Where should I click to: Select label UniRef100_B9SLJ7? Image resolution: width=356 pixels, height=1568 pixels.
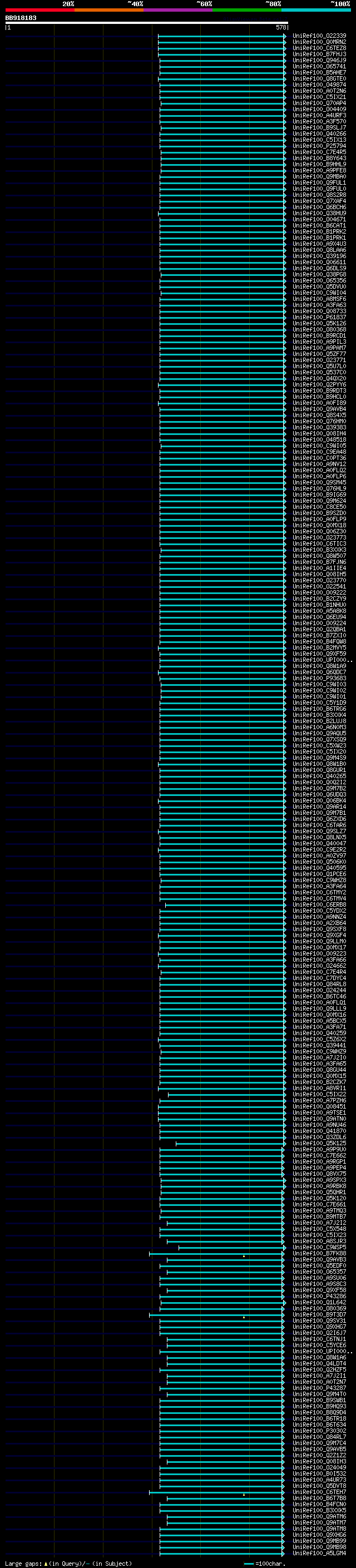pyautogui.click(x=319, y=128)
